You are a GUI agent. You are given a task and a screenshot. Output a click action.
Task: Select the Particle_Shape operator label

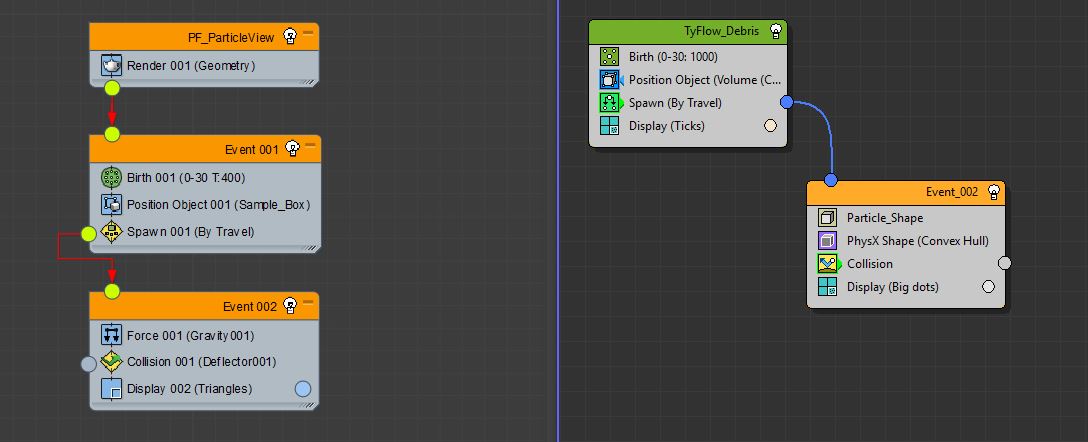[x=885, y=218]
